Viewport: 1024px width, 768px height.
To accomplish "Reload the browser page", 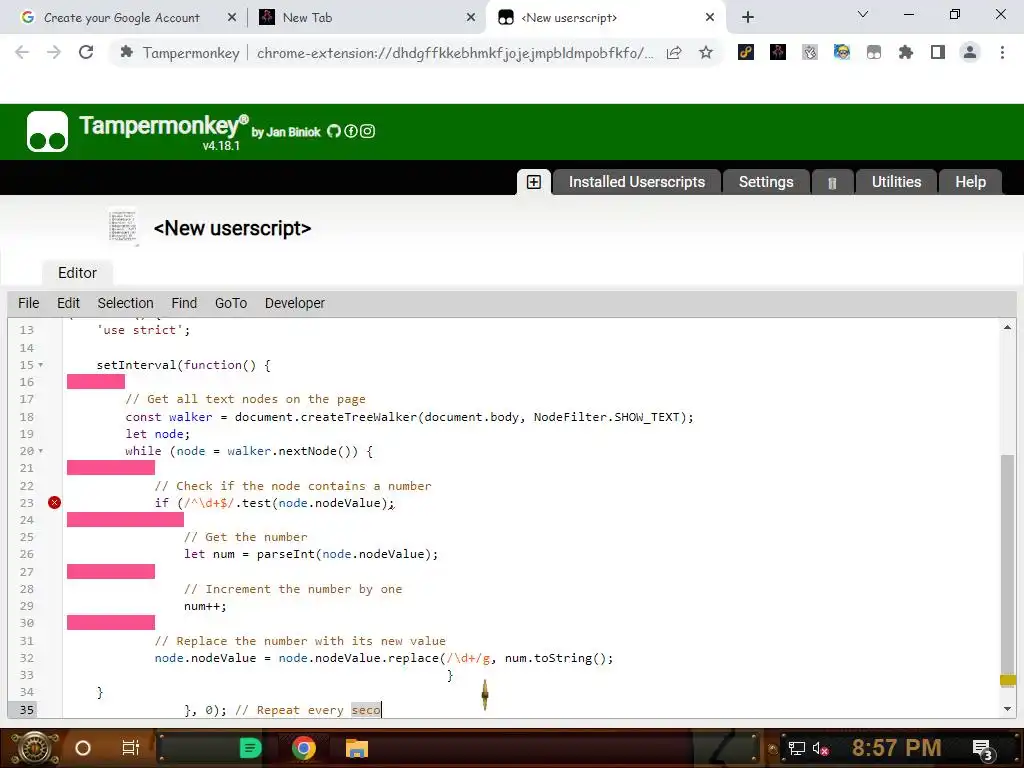I will point(86,52).
